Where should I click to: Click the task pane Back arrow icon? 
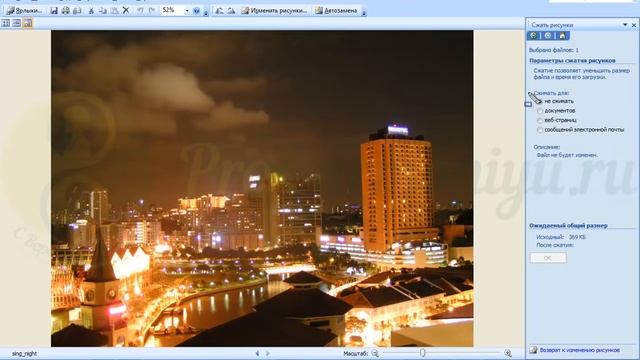click(533, 36)
